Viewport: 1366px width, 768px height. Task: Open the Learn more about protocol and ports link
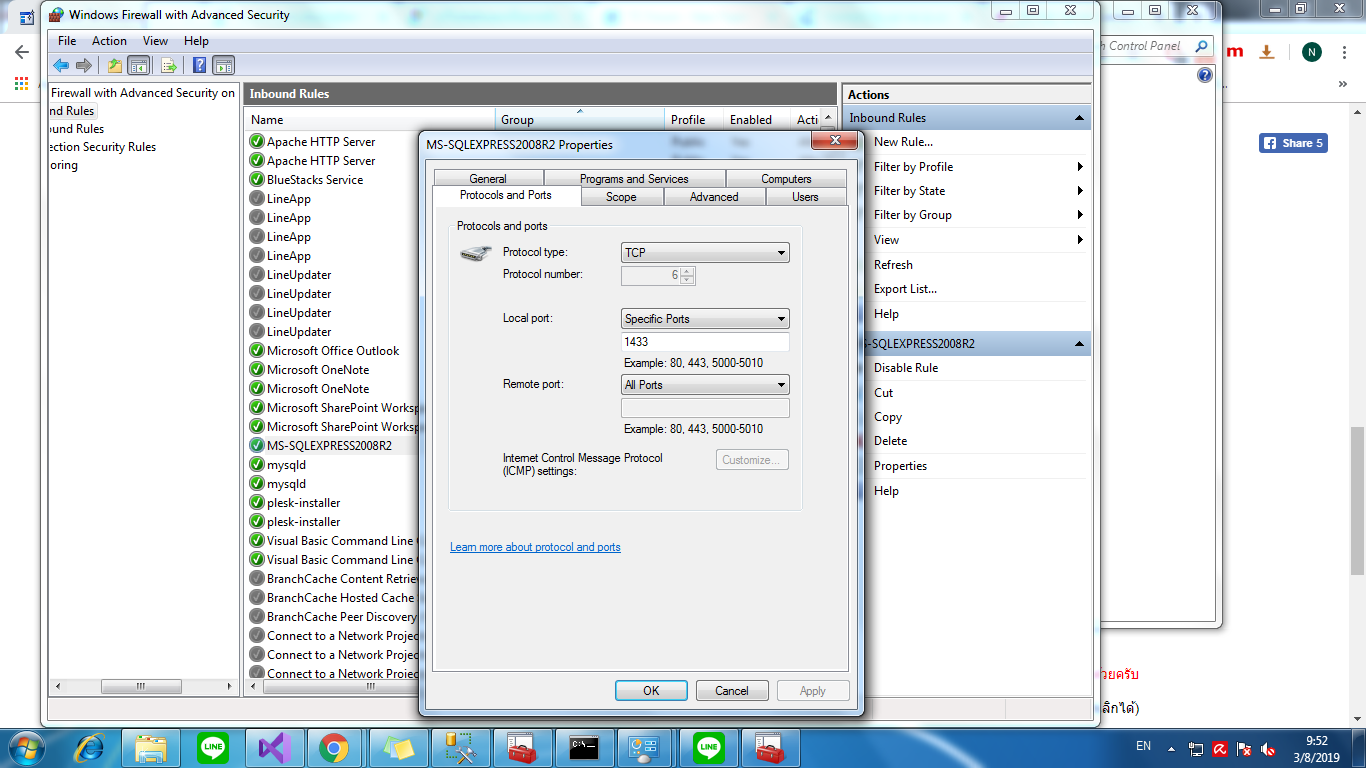[x=535, y=547]
